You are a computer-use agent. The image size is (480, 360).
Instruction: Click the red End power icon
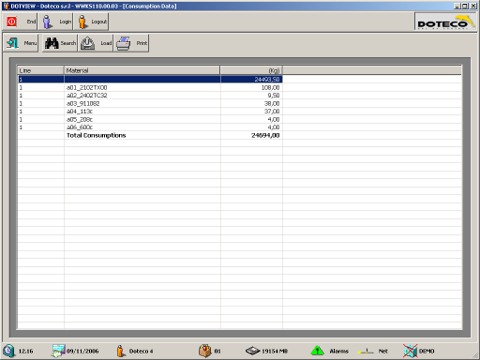coord(12,22)
